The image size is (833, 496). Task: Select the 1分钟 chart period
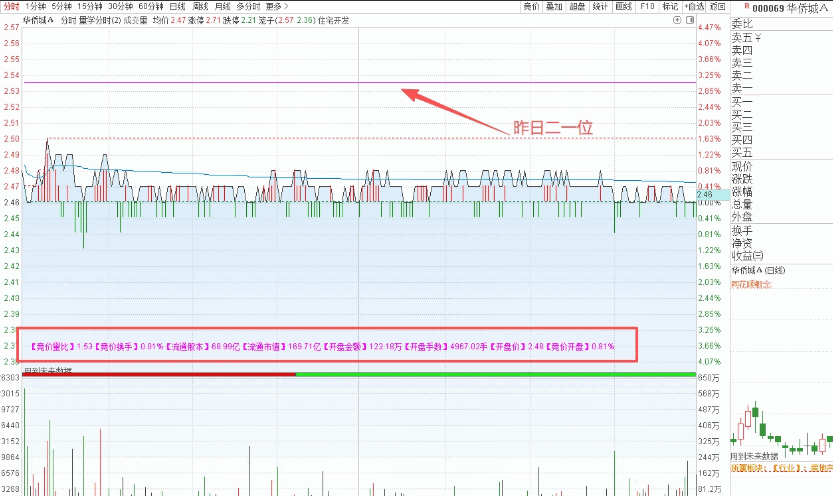point(36,6)
